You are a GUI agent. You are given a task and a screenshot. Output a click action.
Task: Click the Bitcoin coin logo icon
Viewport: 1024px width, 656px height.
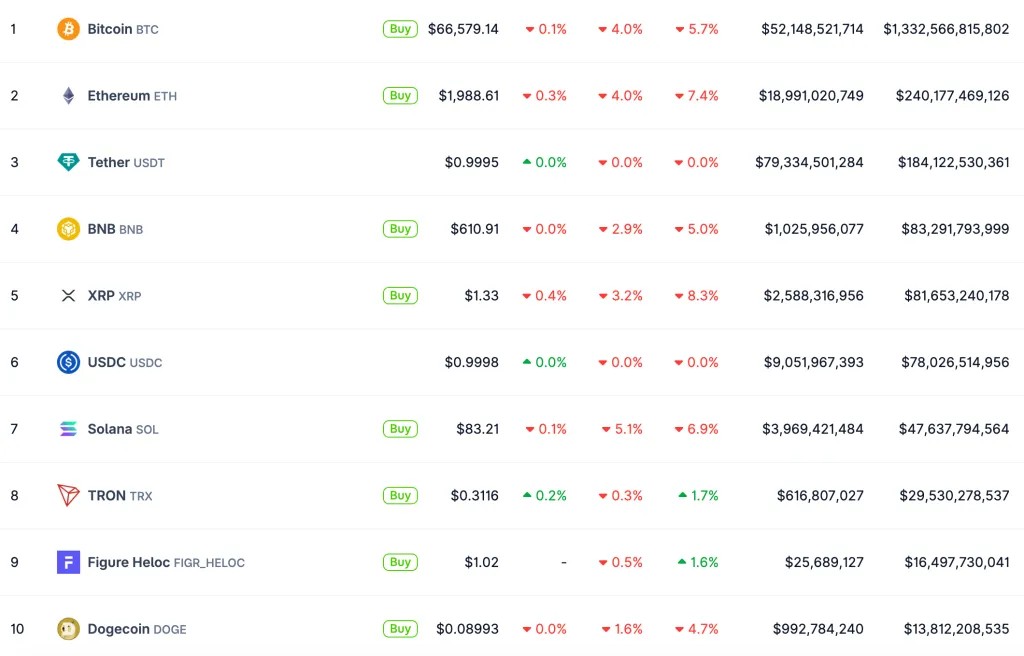pyautogui.click(x=68, y=29)
